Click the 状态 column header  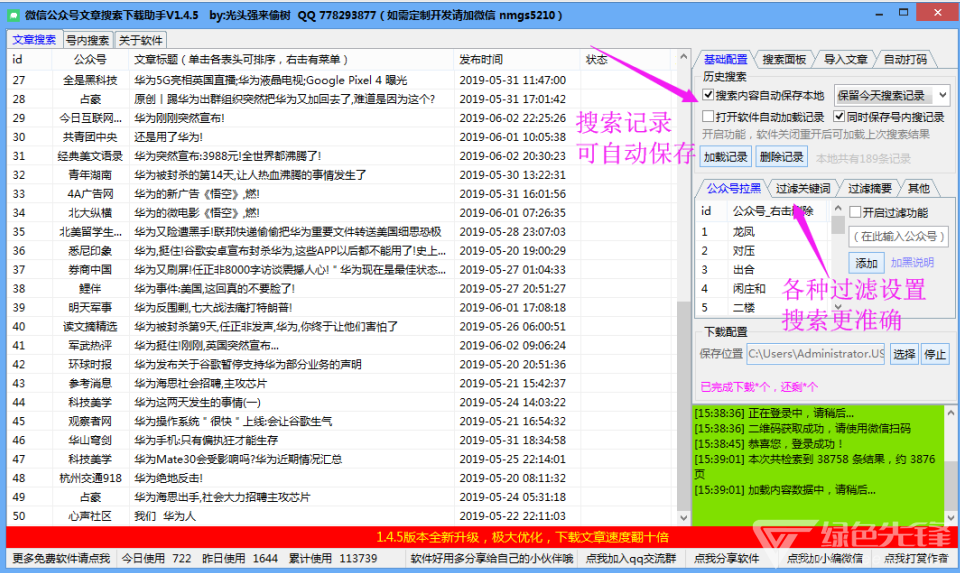627,59
